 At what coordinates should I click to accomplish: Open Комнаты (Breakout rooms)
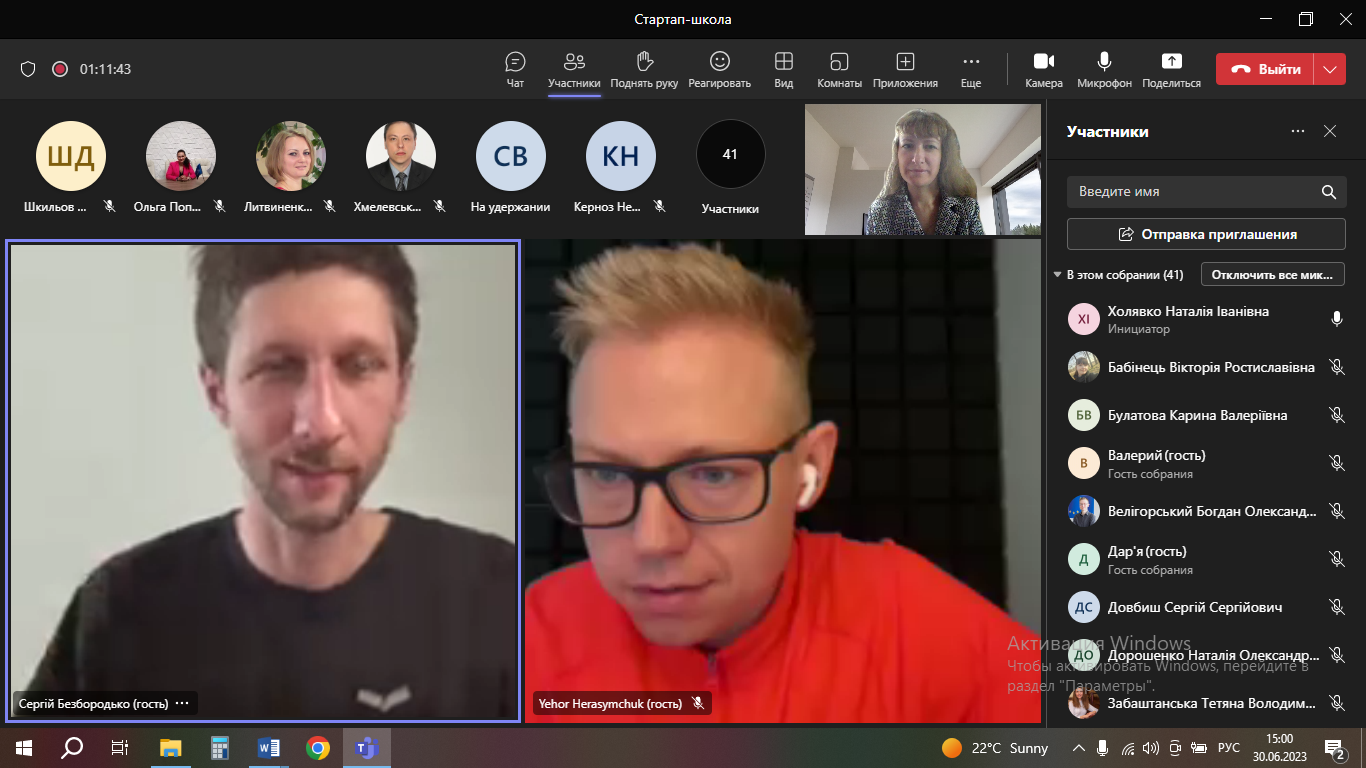(x=839, y=62)
